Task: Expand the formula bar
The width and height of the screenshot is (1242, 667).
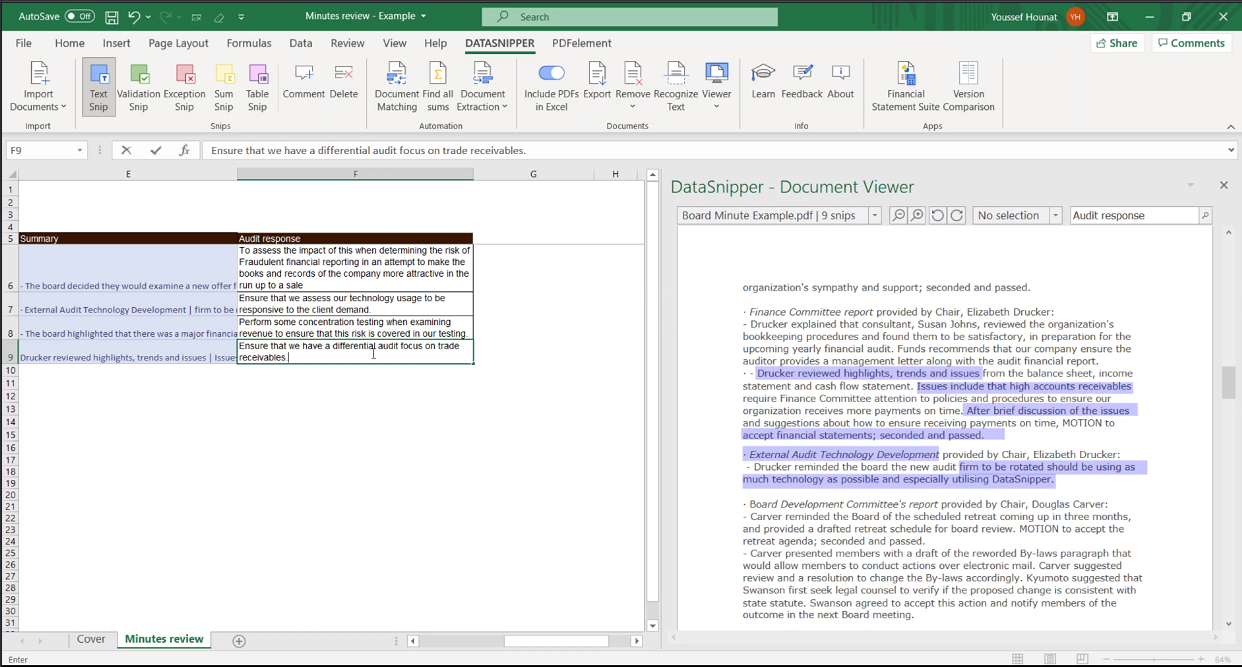Action: pyautogui.click(x=1231, y=150)
